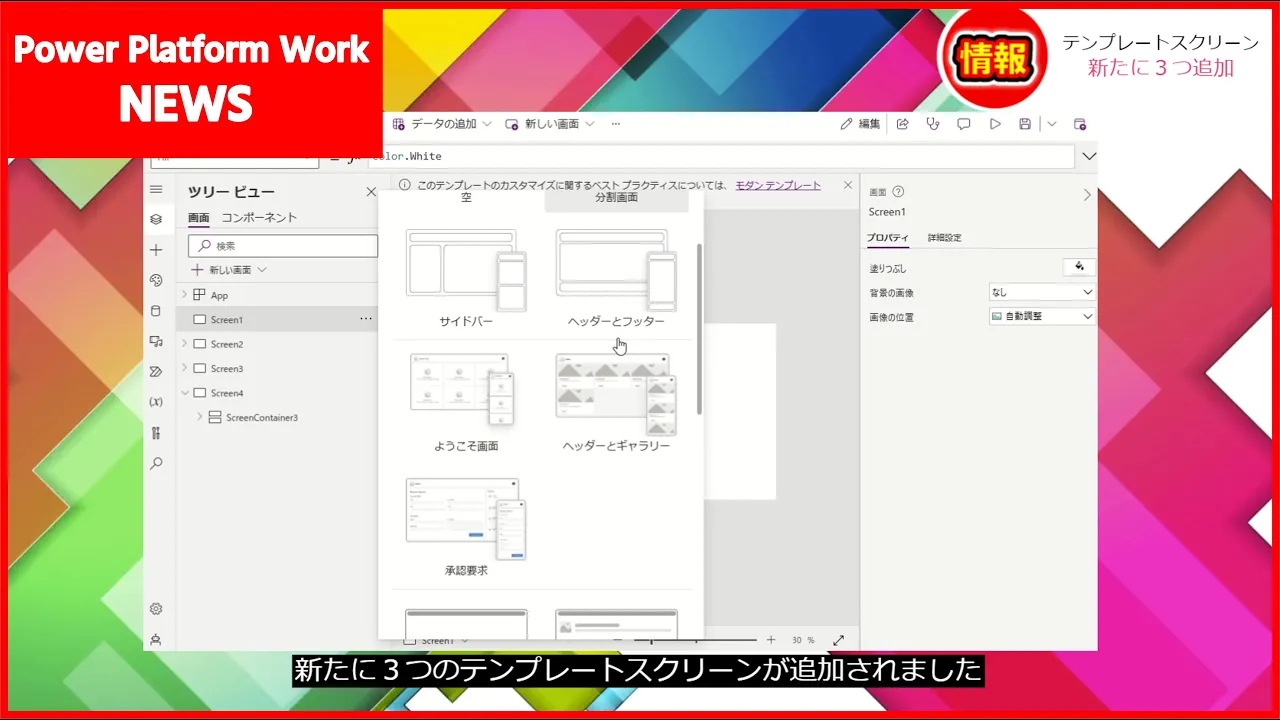
Task: Close the Tree view panel
Action: pos(371,192)
